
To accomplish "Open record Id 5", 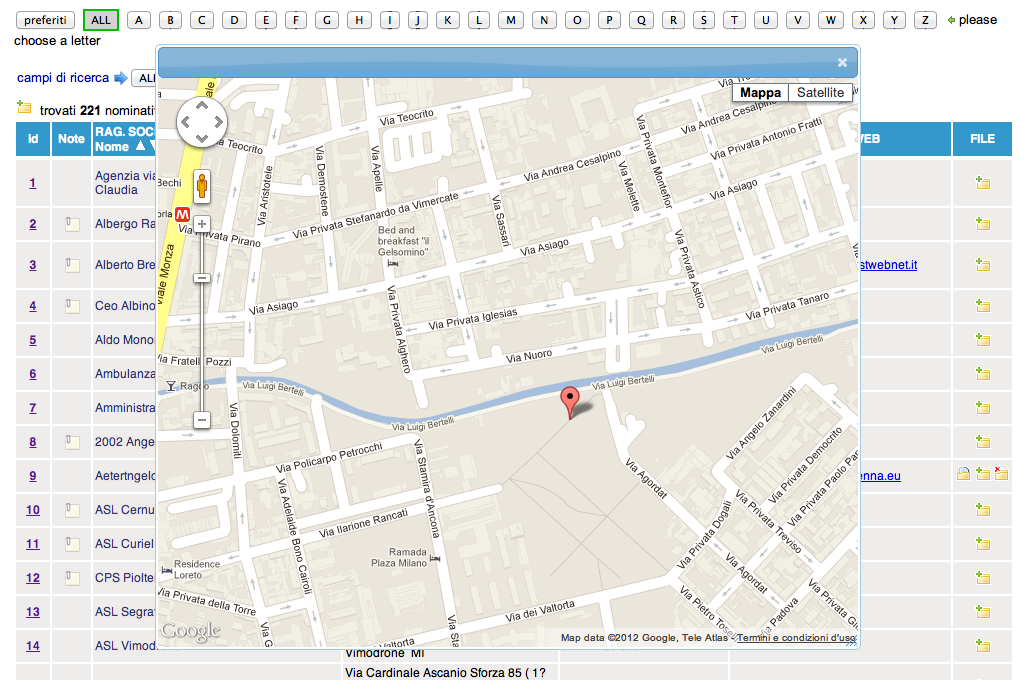I will pos(33,340).
